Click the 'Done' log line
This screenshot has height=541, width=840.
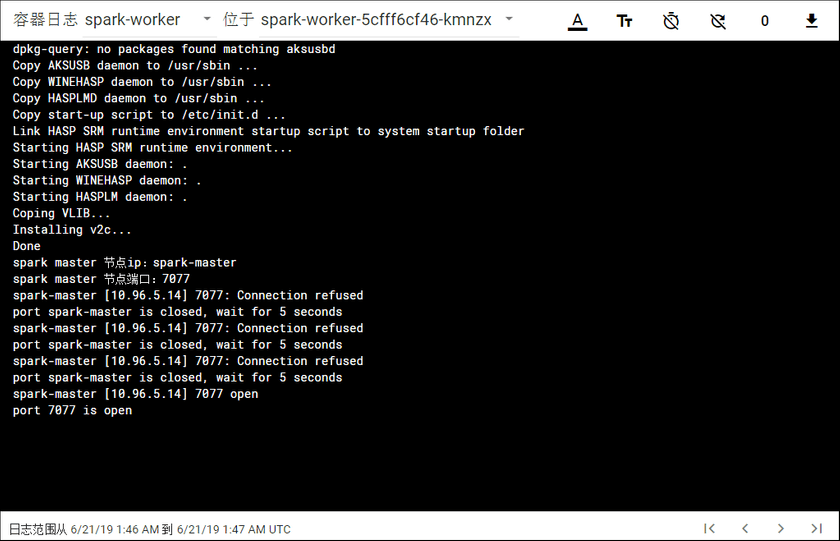tap(27, 246)
